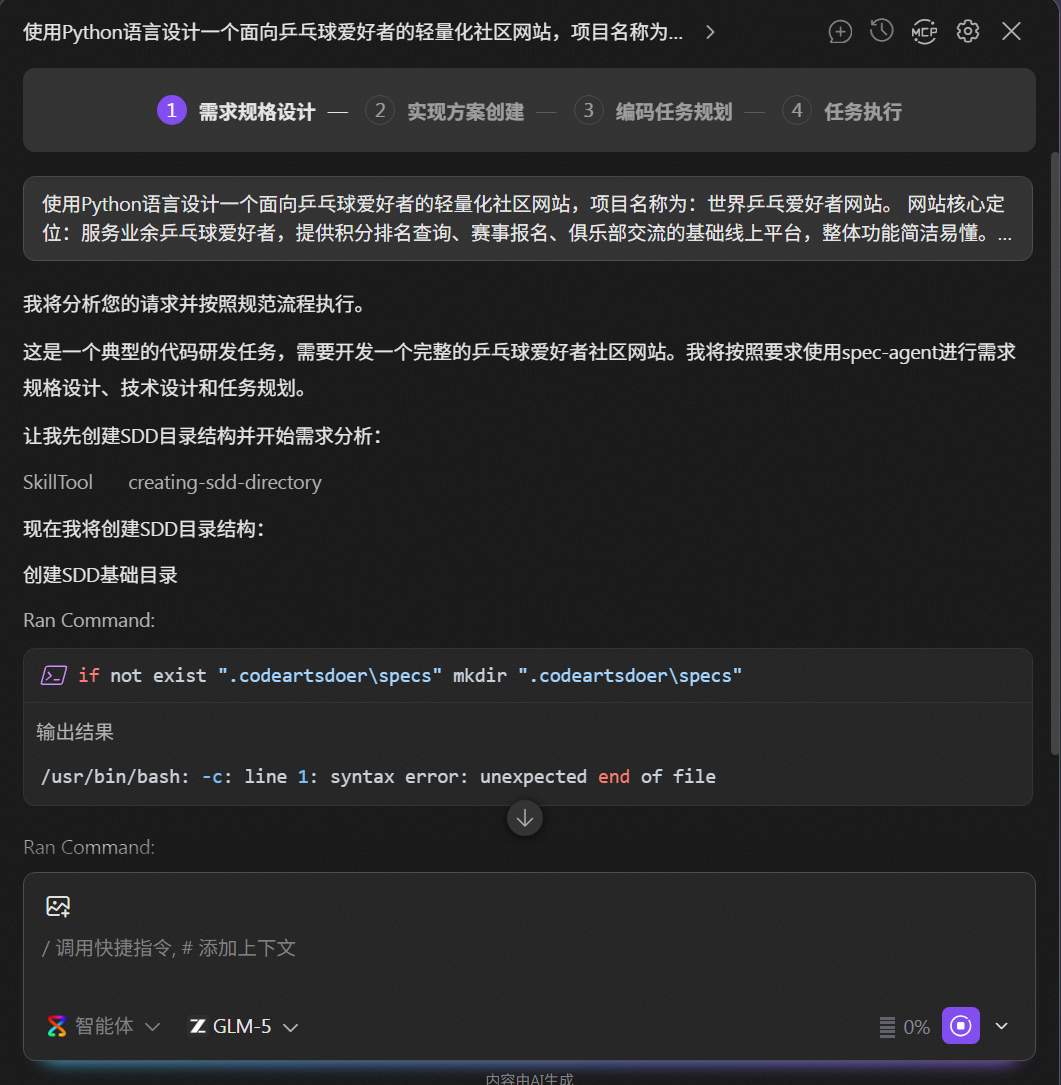The height and width of the screenshot is (1085, 1061).
Task: Click the bash syntax error output
Action: point(378,777)
